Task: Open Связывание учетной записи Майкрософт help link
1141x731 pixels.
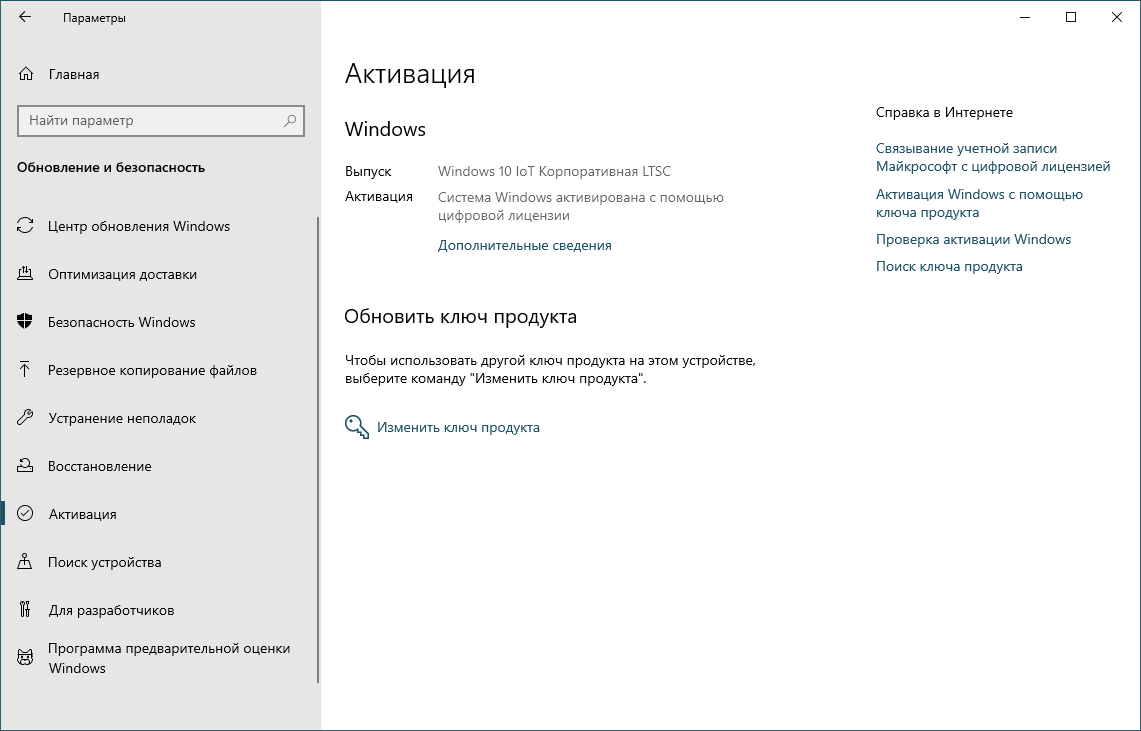Action: pyautogui.click(x=993, y=157)
